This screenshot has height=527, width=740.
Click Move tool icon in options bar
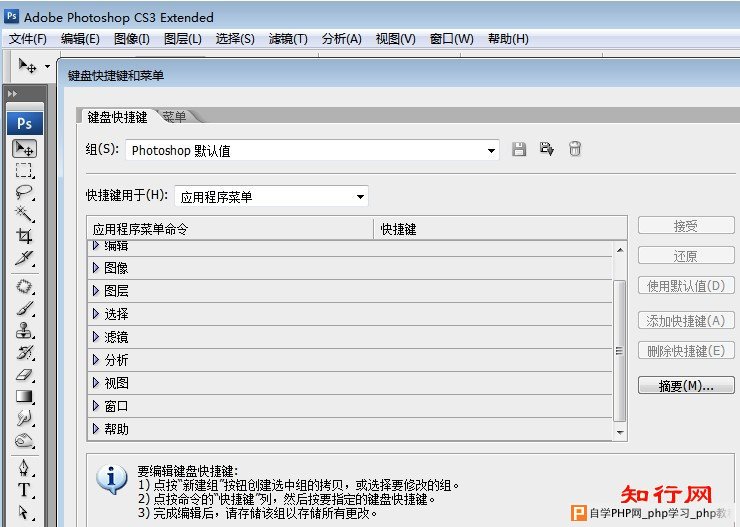[27, 66]
